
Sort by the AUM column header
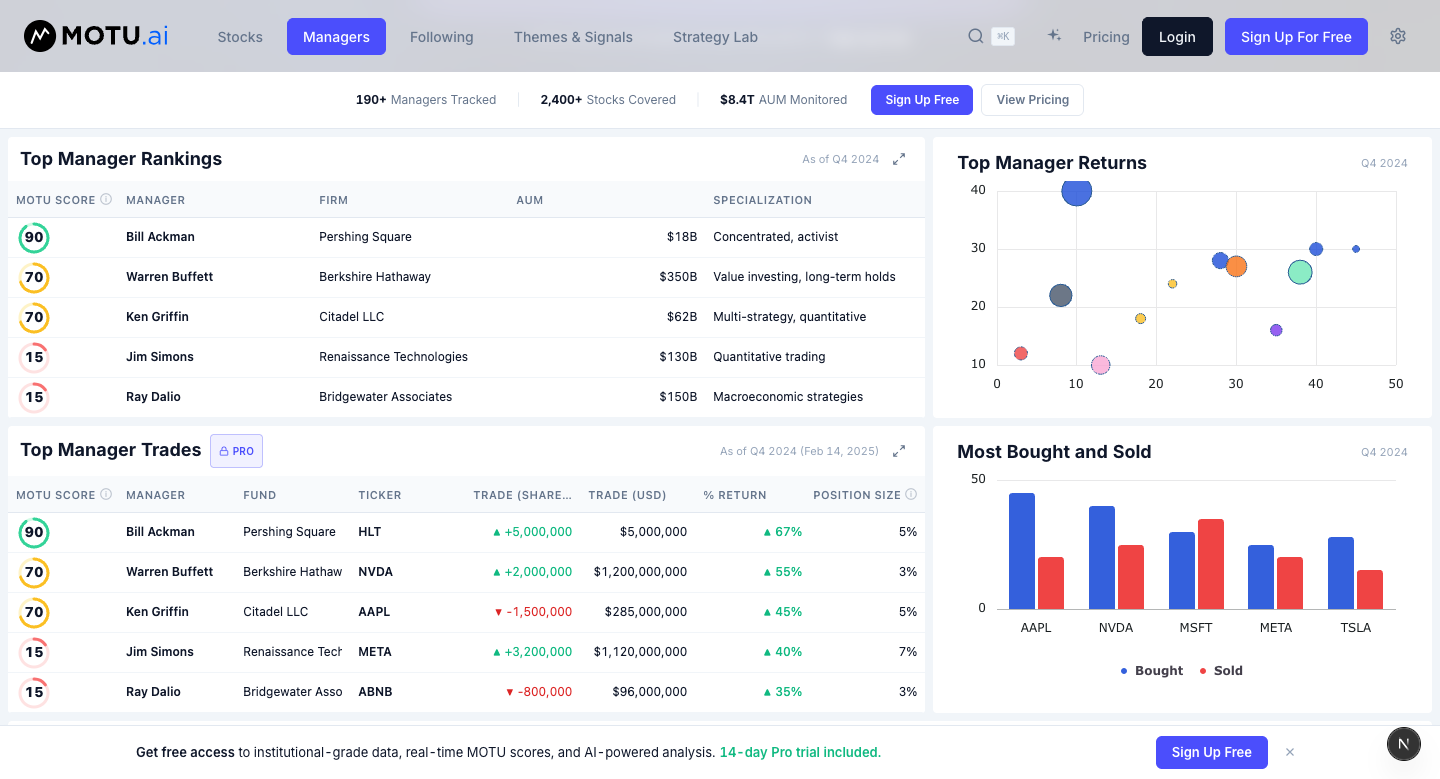point(530,200)
